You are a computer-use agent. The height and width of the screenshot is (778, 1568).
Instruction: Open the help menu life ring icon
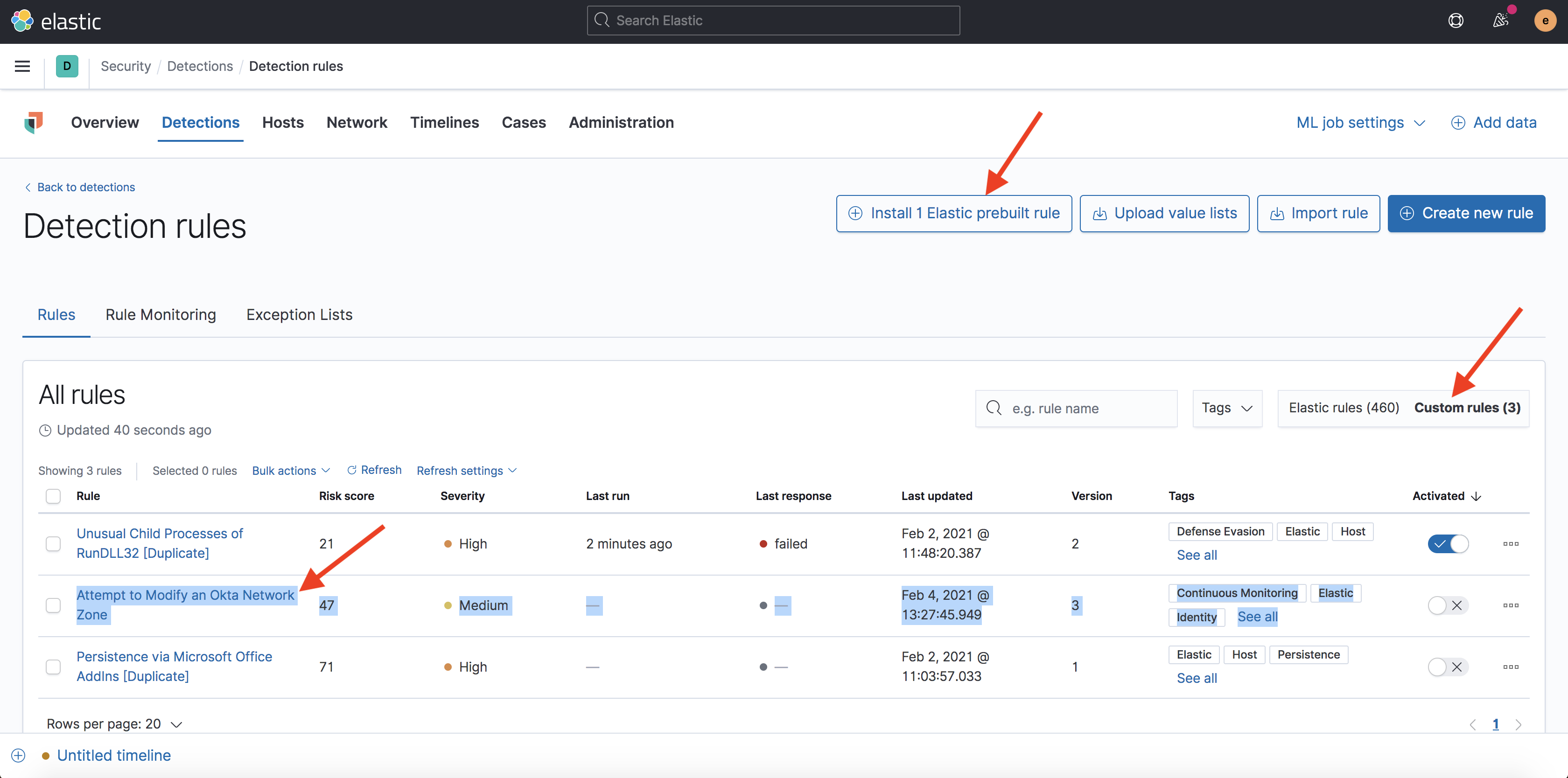1456,20
